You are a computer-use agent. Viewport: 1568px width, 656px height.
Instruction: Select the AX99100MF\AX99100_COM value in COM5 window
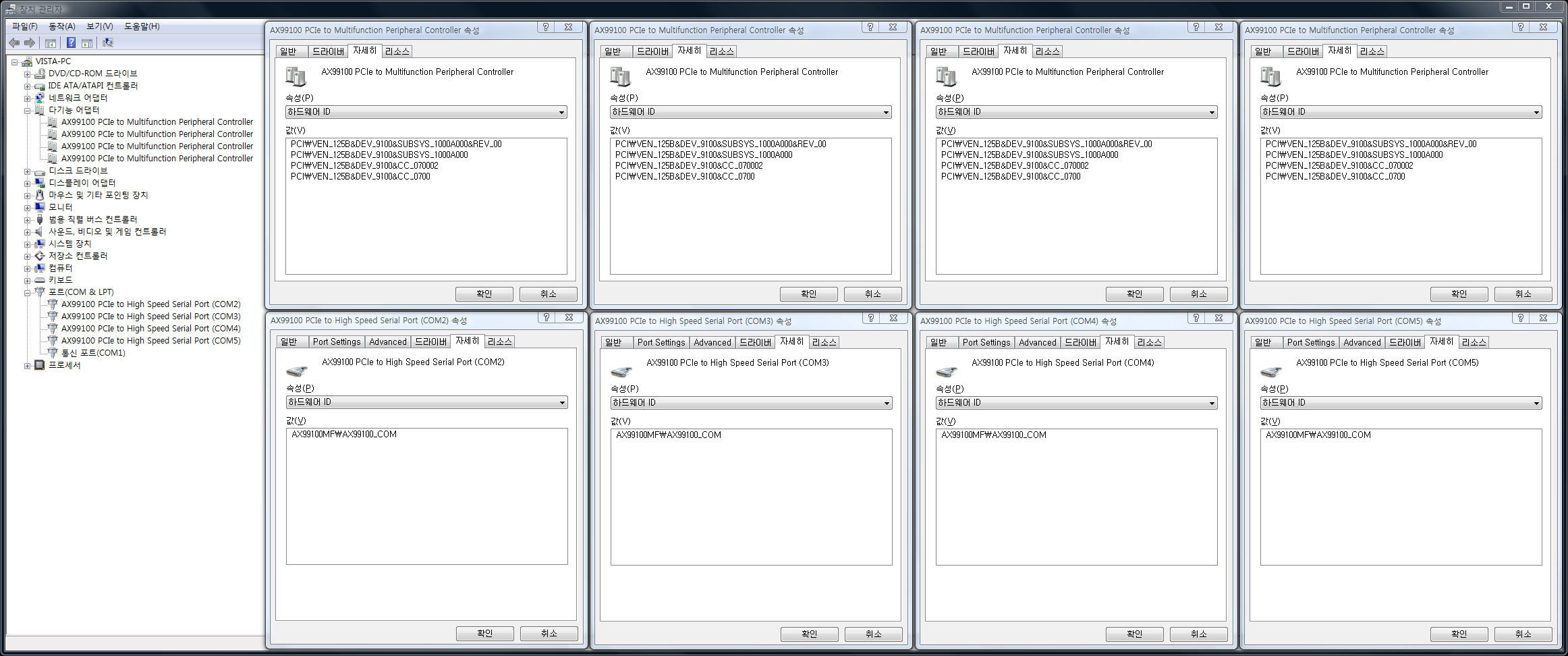pyautogui.click(x=1318, y=435)
